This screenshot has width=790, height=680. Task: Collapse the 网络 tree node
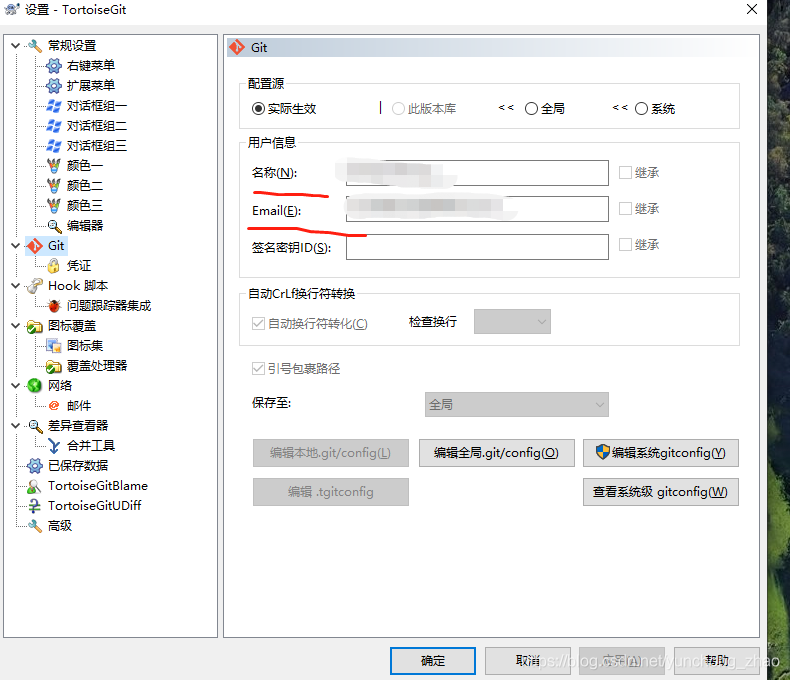(15, 386)
